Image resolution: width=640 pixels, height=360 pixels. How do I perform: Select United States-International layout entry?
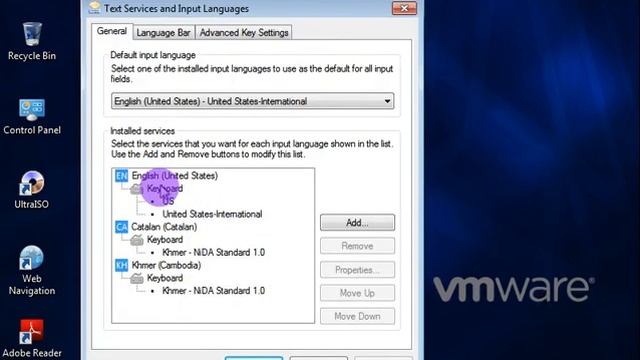click(x=212, y=214)
